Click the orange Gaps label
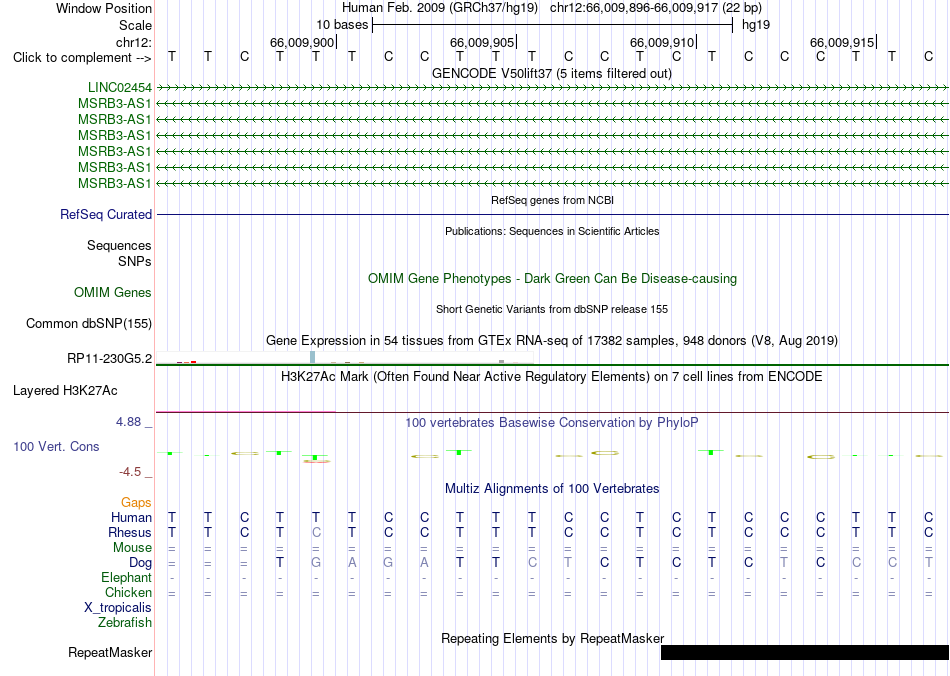 tap(136, 502)
